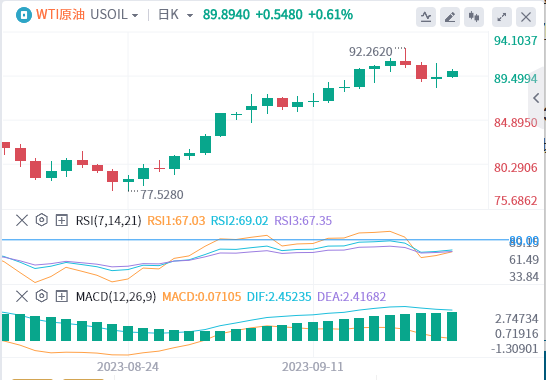
Task: Select the pencil drawing tool
Action: pyautogui.click(x=450, y=16)
